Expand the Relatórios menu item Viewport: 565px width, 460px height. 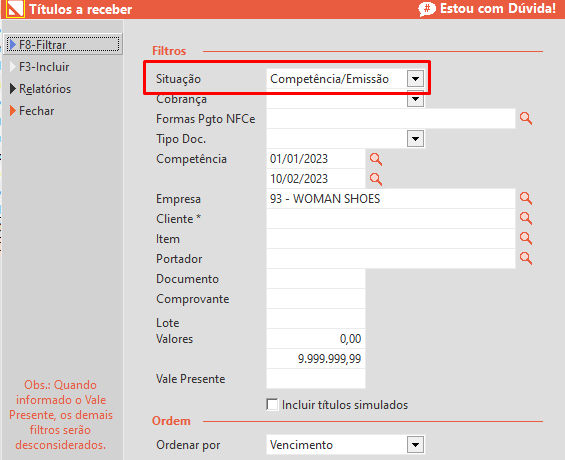click(40, 89)
